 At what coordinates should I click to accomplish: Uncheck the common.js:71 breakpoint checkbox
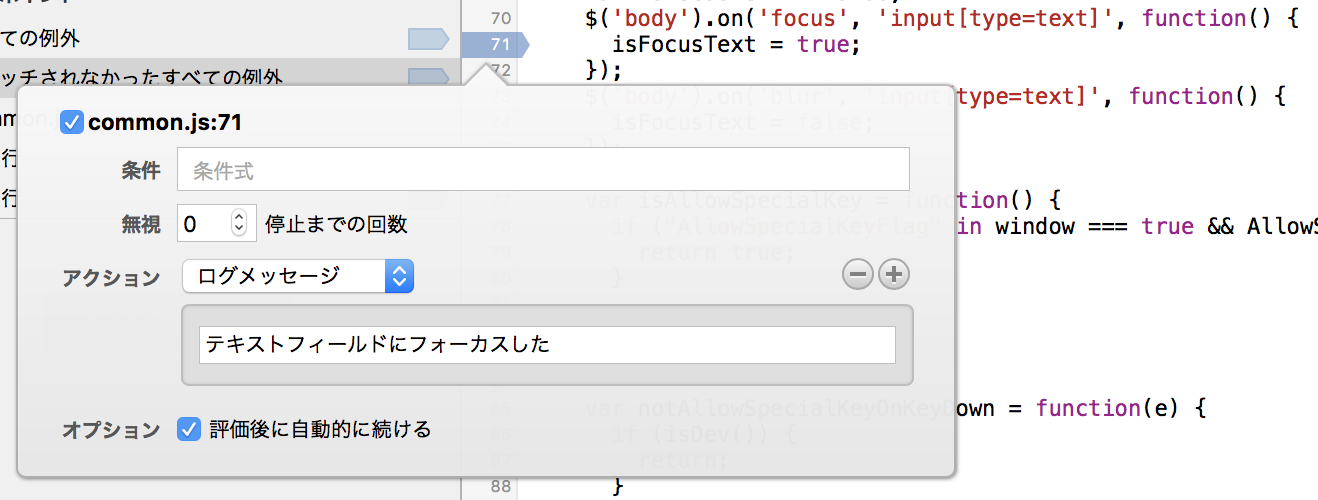coord(71,122)
